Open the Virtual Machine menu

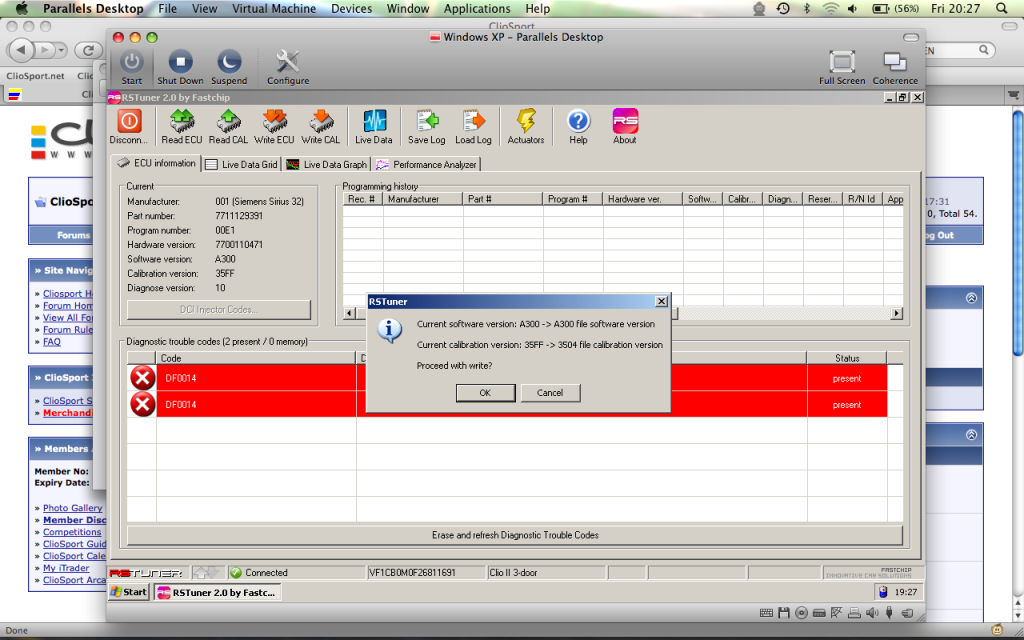[x=276, y=9]
